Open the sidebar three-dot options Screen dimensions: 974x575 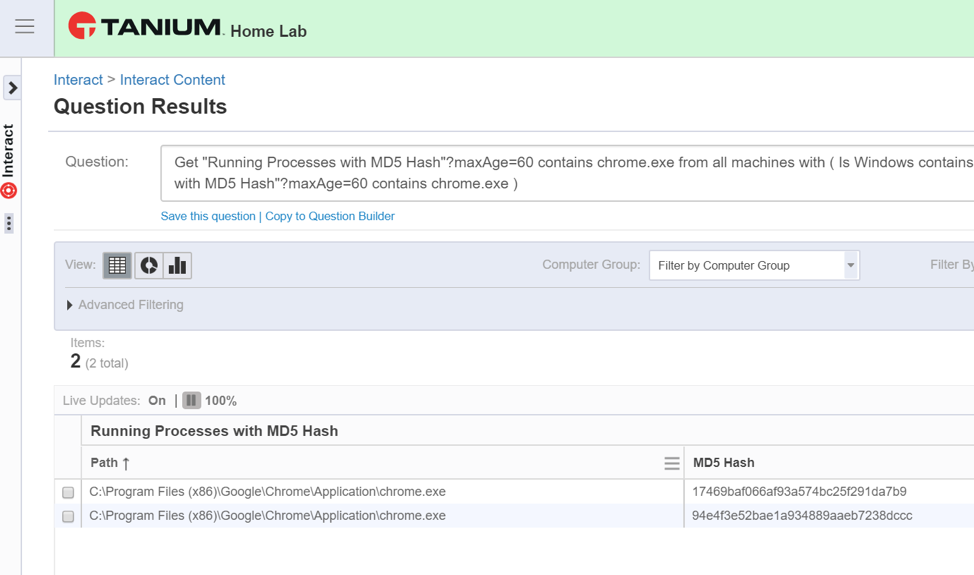[x=9, y=223]
